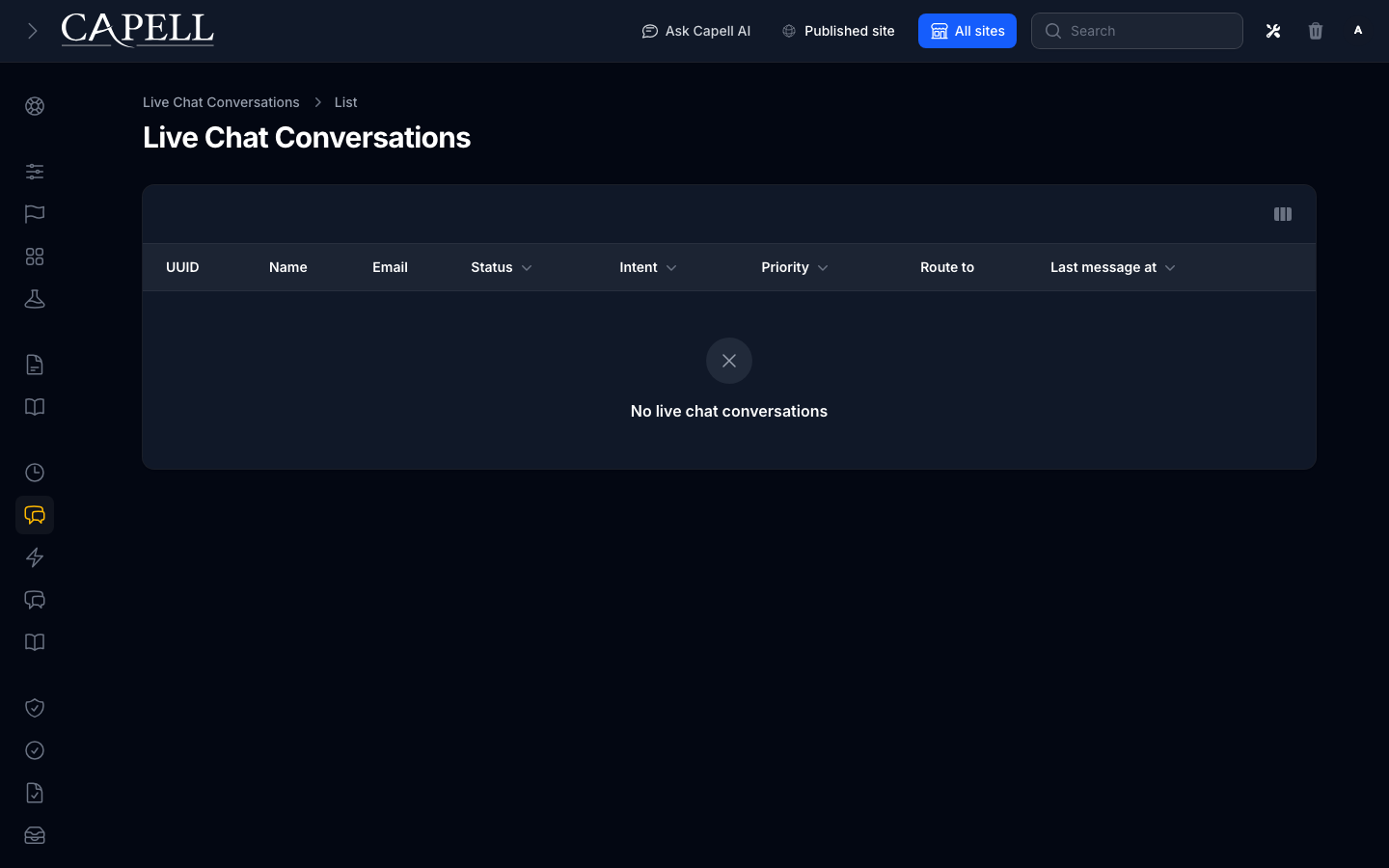Screen dimensions: 1389x868
Task: Open the document checkmark icon in sidebar
Action: coord(35,793)
